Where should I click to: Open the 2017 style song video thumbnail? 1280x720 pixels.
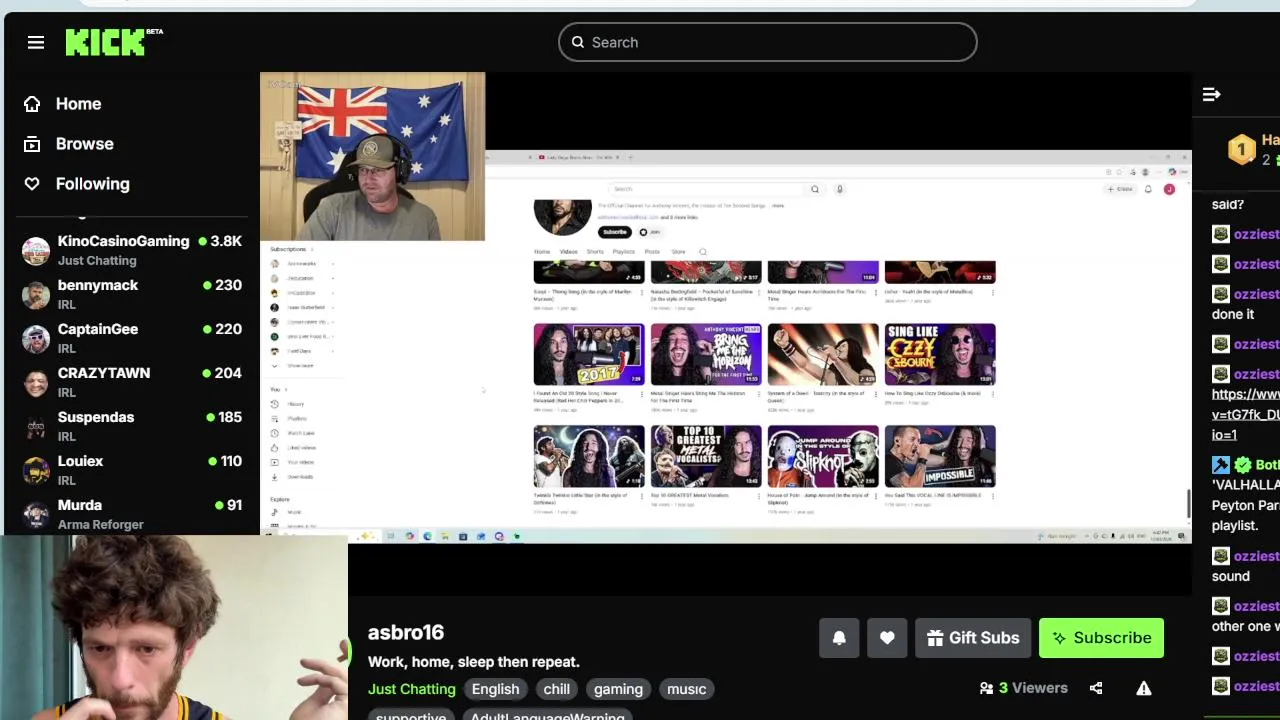589,354
